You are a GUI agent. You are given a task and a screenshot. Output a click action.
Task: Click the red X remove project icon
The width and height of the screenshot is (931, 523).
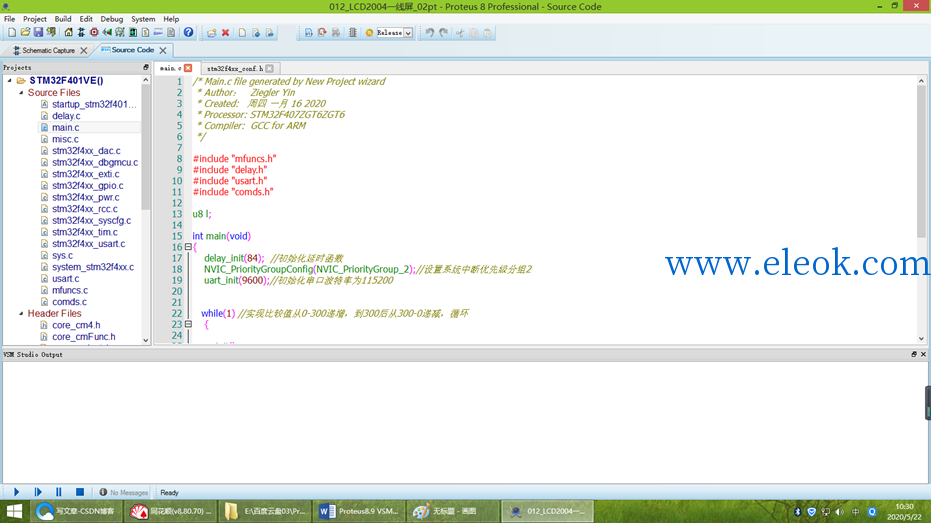pyautogui.click(x=226, y=33)
